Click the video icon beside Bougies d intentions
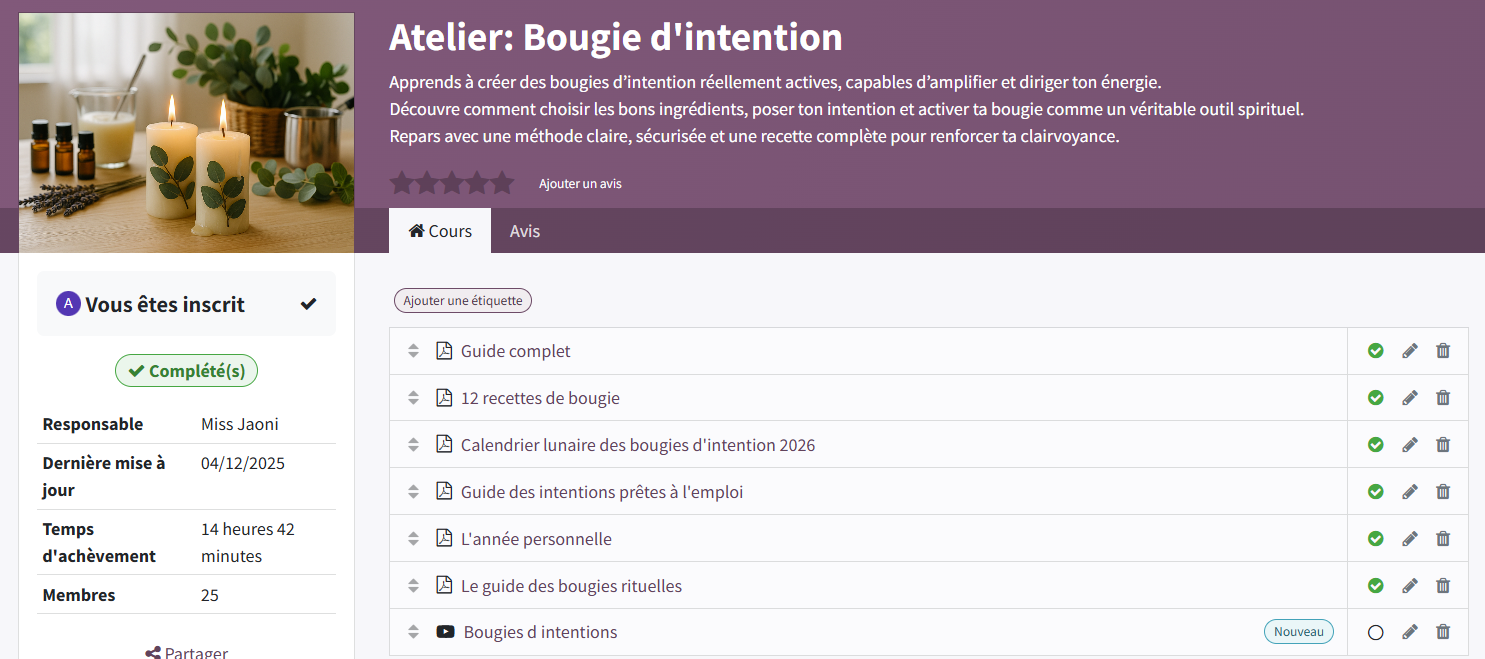 445,632
